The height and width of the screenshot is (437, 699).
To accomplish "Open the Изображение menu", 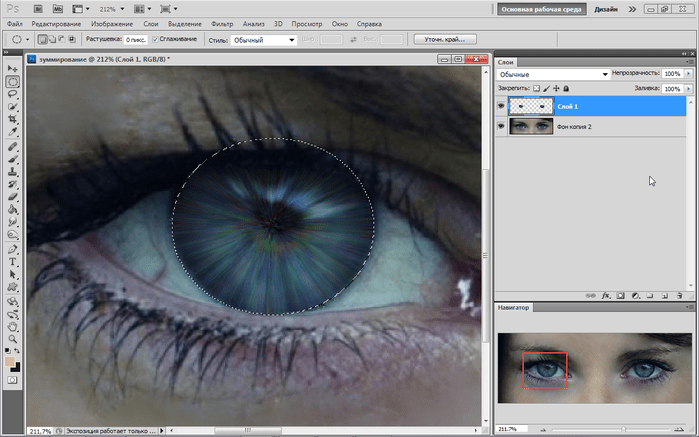I will (x=110, y=22).
